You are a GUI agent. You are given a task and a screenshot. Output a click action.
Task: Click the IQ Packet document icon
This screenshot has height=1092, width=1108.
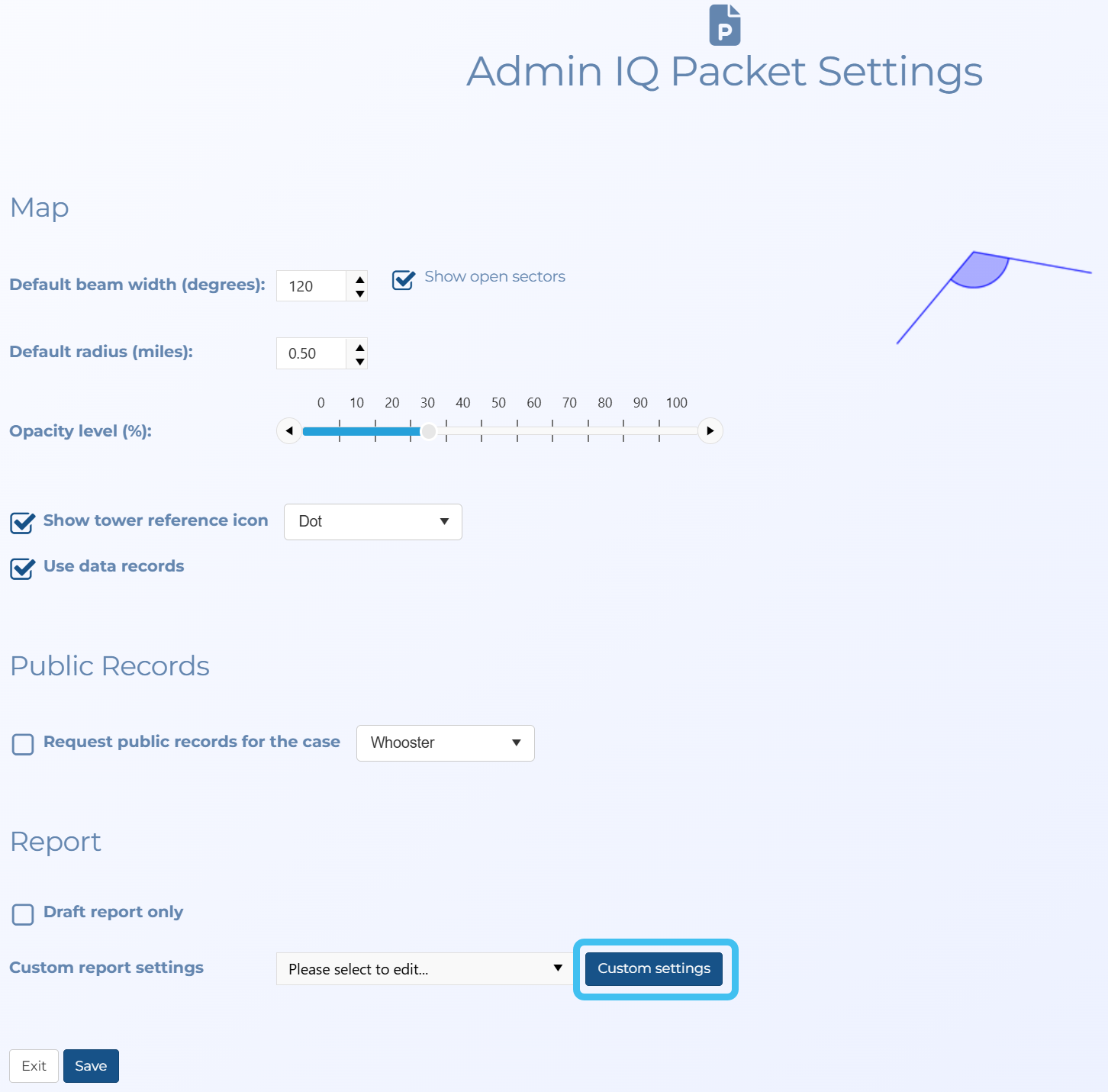coord(724,25)
